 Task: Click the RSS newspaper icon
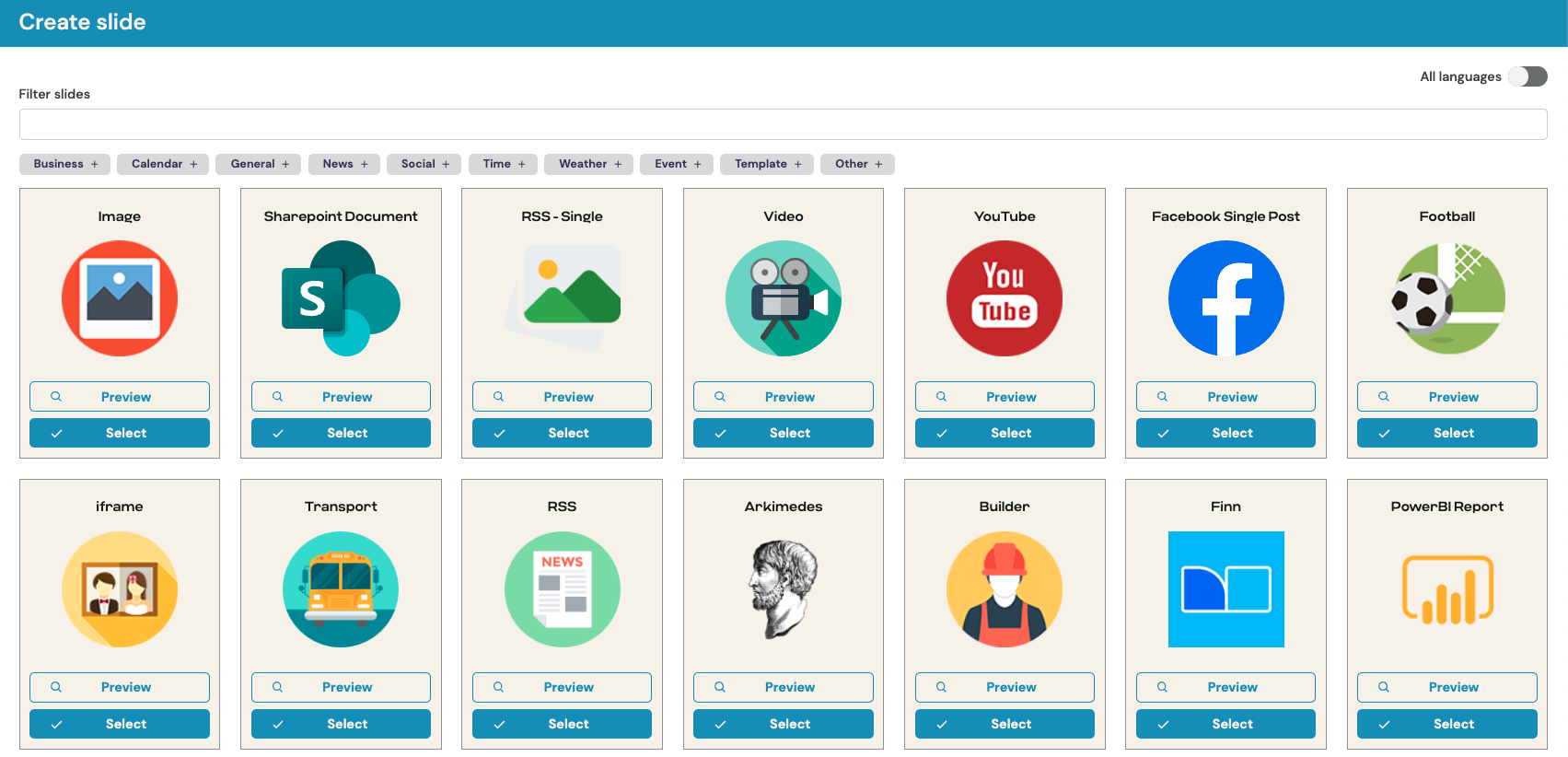(x=563, y=589)
